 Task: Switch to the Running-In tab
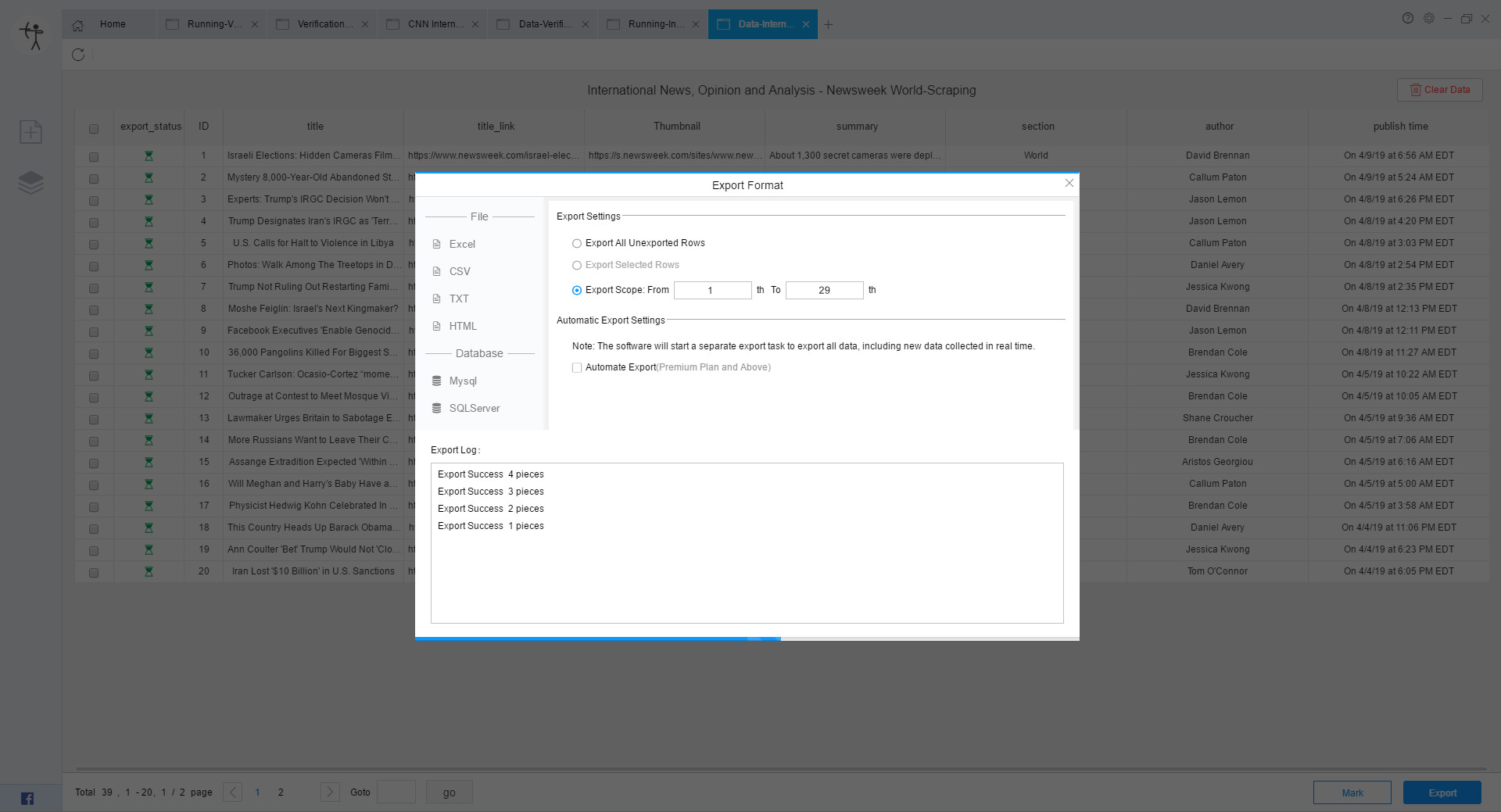652,24
